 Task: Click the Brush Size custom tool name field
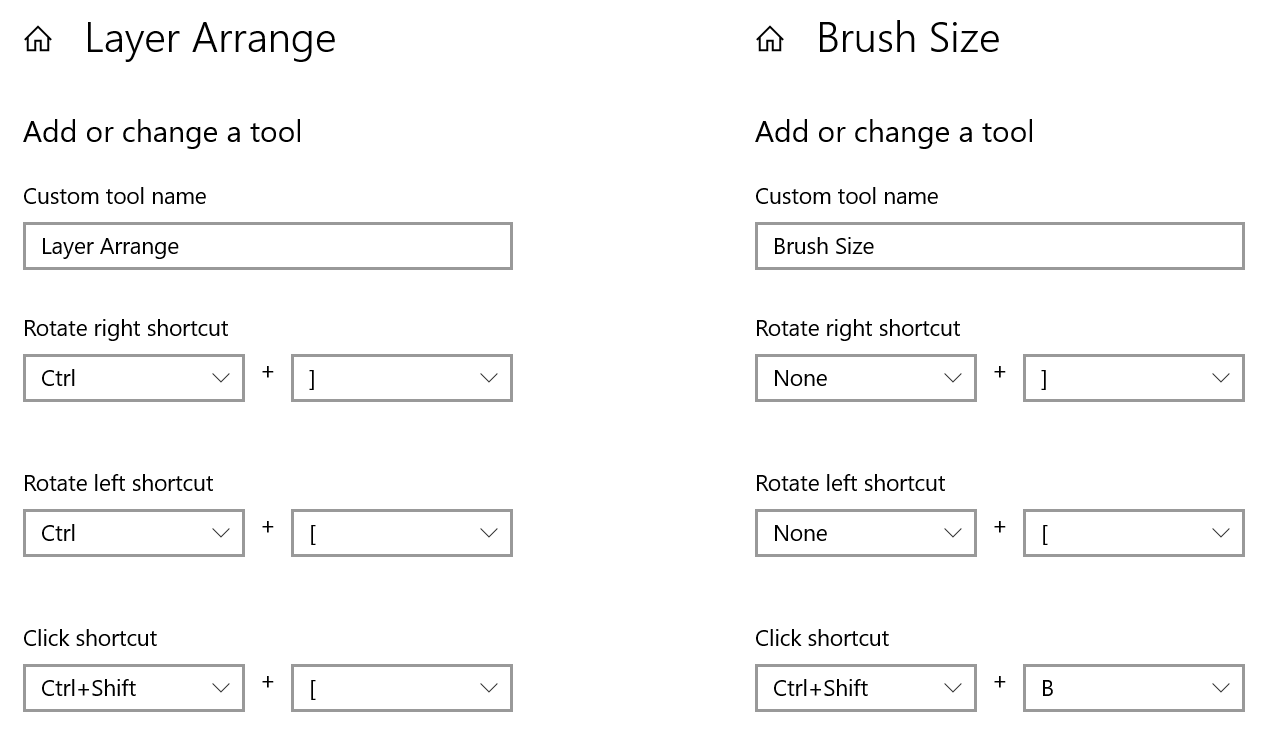pyautogui.click(x=999, y=246)
